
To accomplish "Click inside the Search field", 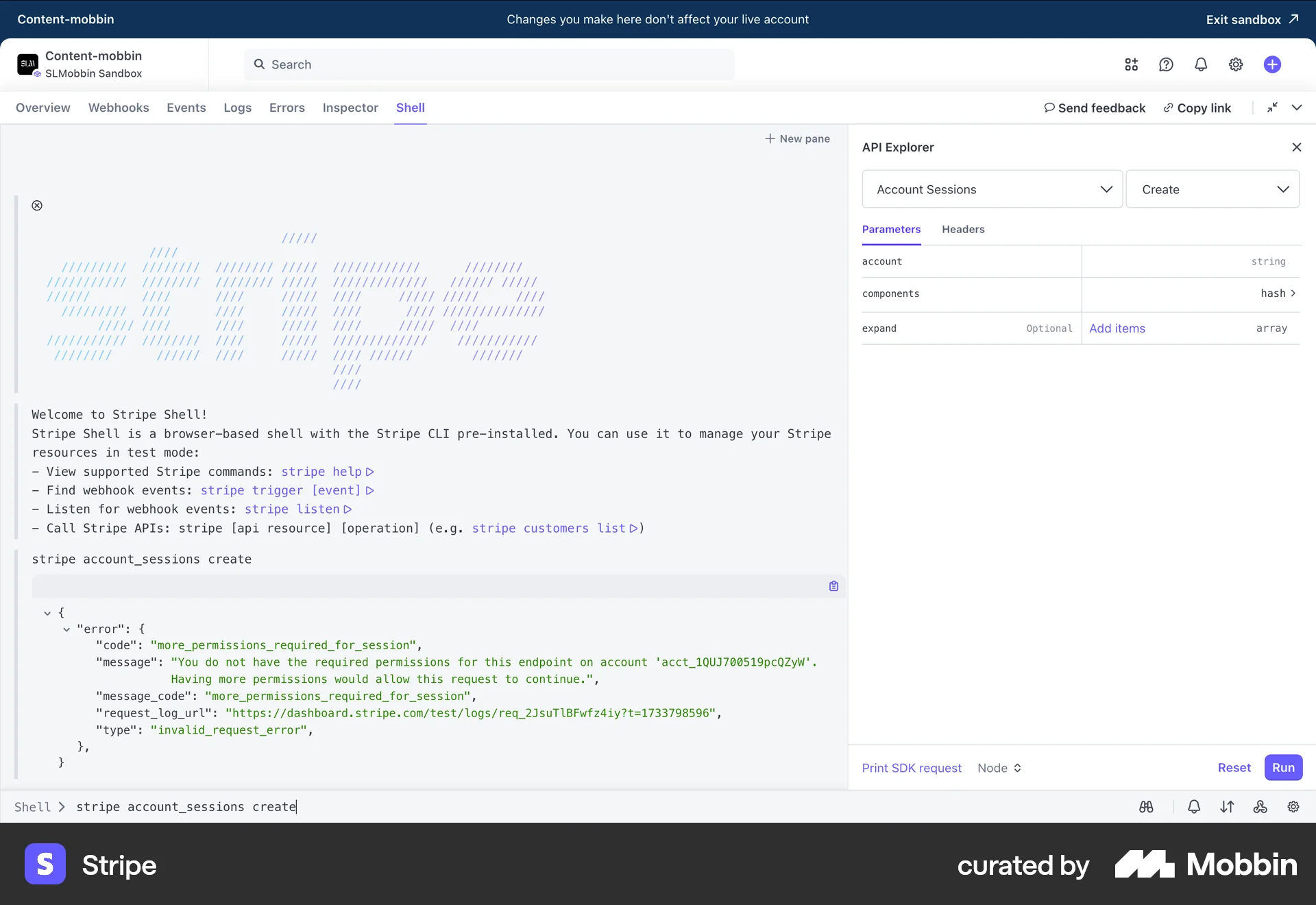I will click(x=489, y=64).
